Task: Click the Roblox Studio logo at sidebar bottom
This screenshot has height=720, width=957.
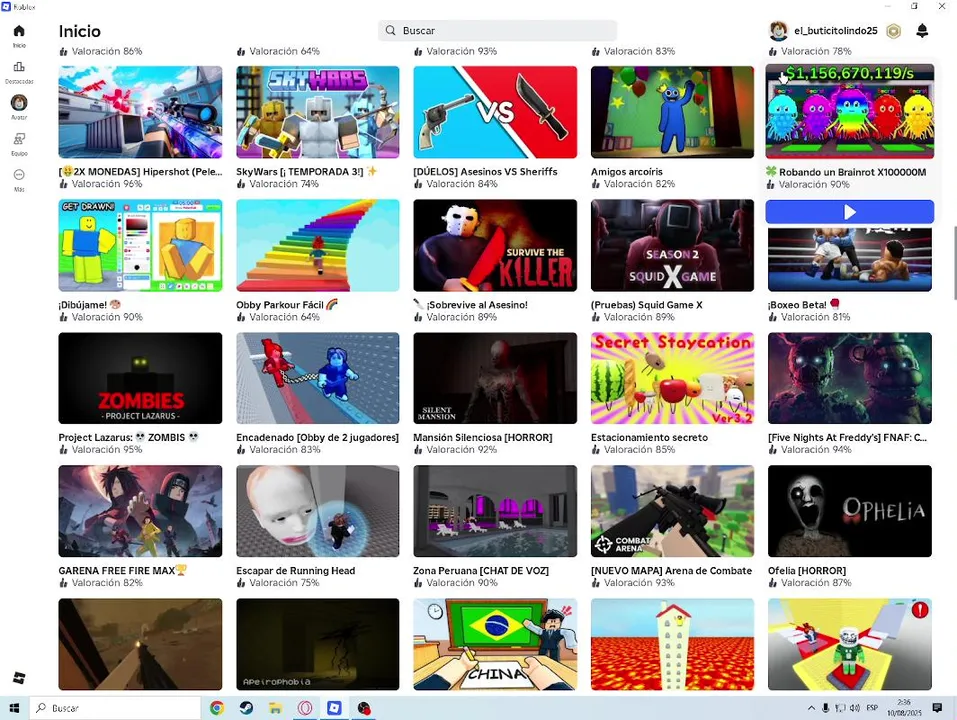Action: [19, 677]
